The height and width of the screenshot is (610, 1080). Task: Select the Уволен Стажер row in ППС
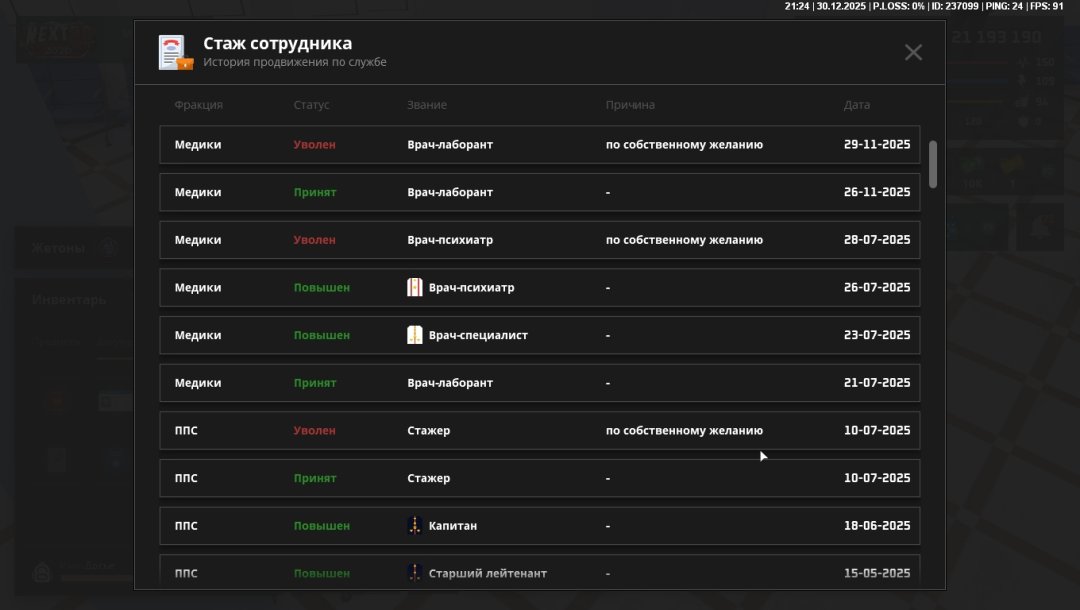tap(539, 431)
